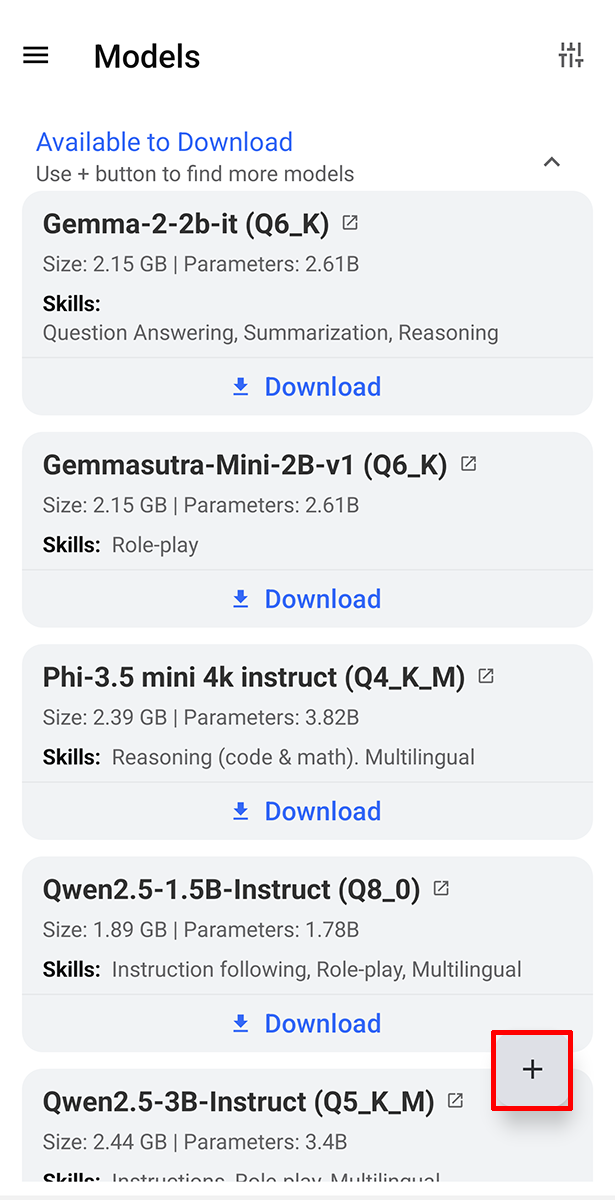Download the Gemmasutra-Mini-2B-v1 model
The image size is (615, 1200).
click(x=307, y=599)
